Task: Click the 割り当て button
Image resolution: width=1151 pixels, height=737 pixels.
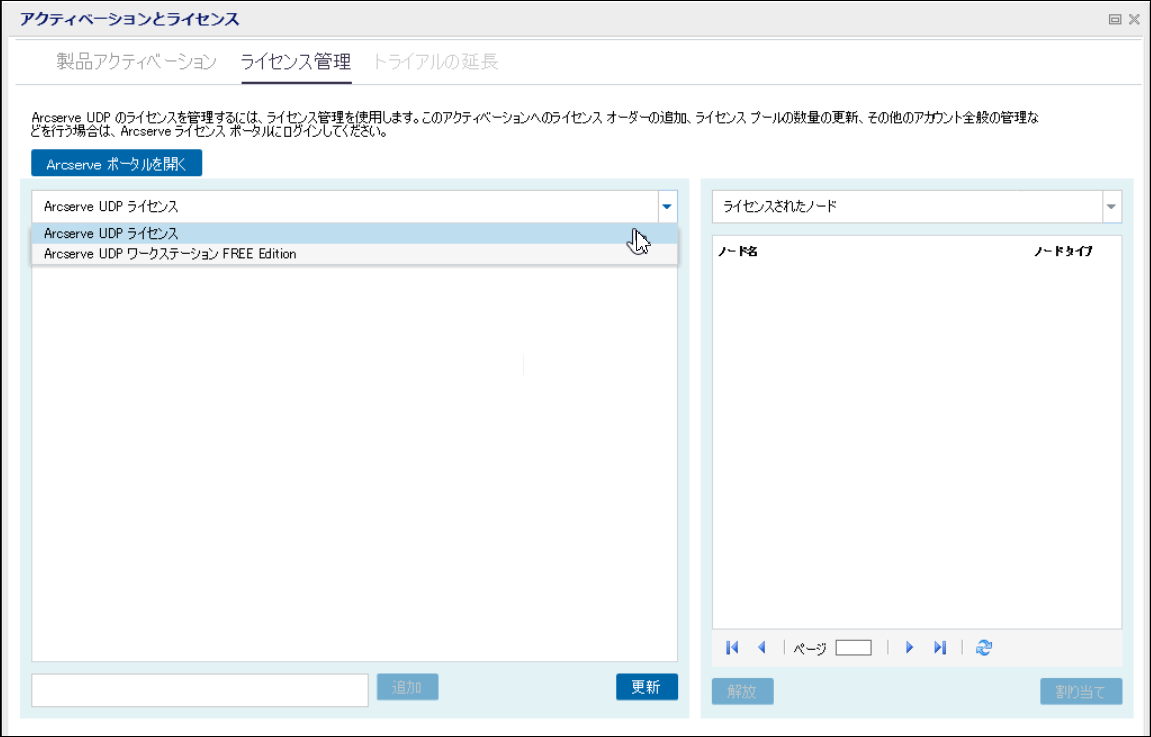Action: (1081, 691)
